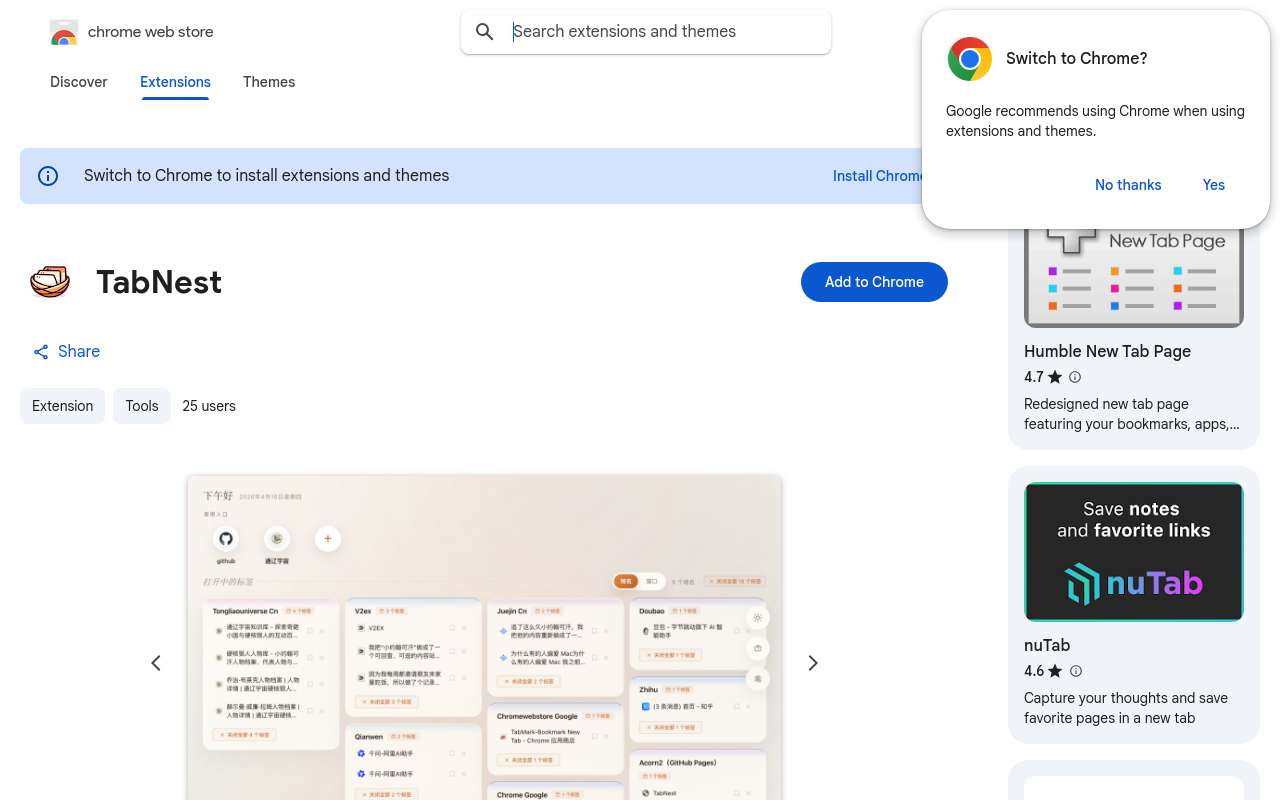The height and width of the screenshot is (800, 1280).
Task: Click the TabNest extension icon
Action: point(50,282)
